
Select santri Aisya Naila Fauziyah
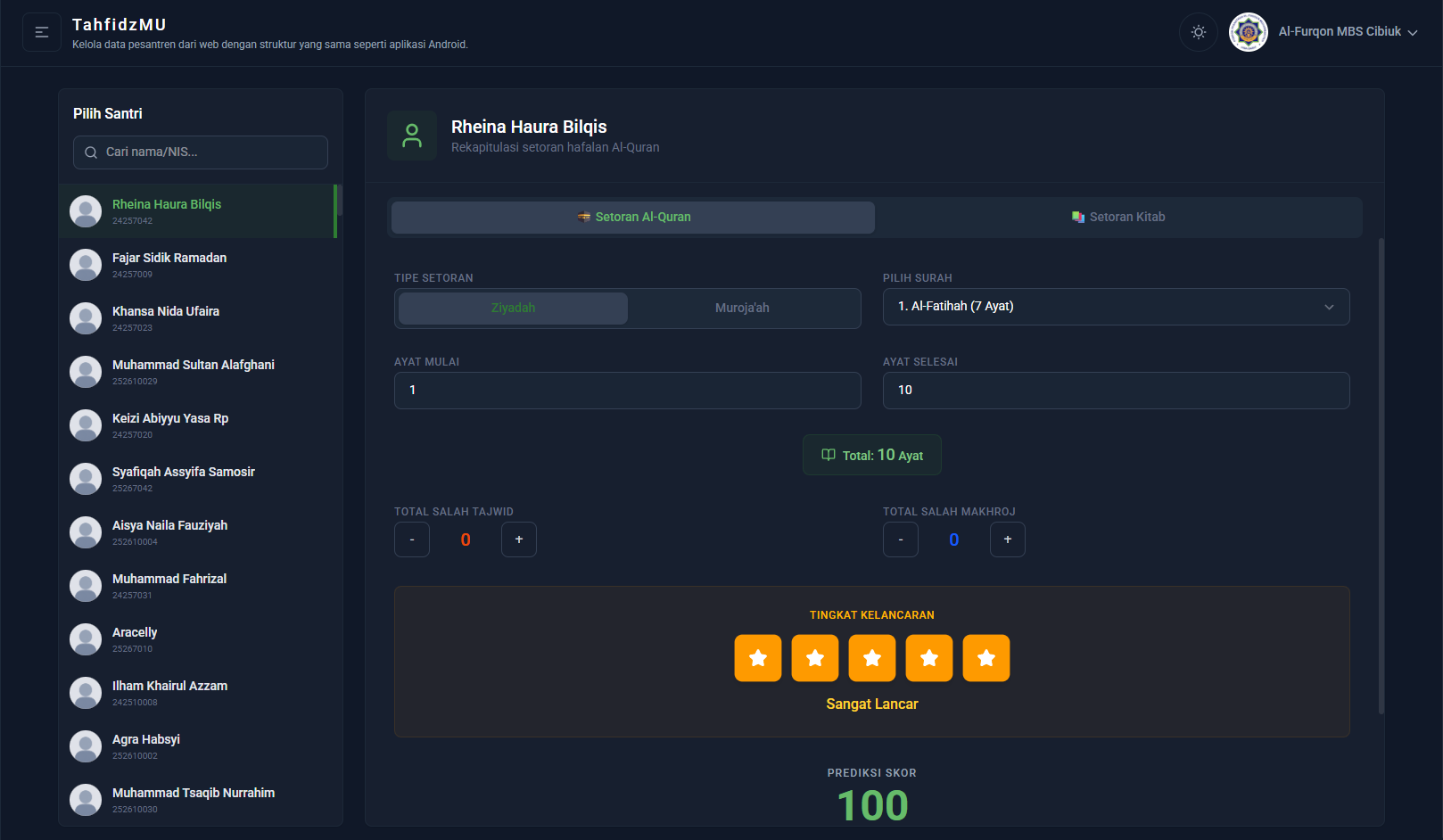[x=198, y=532]
